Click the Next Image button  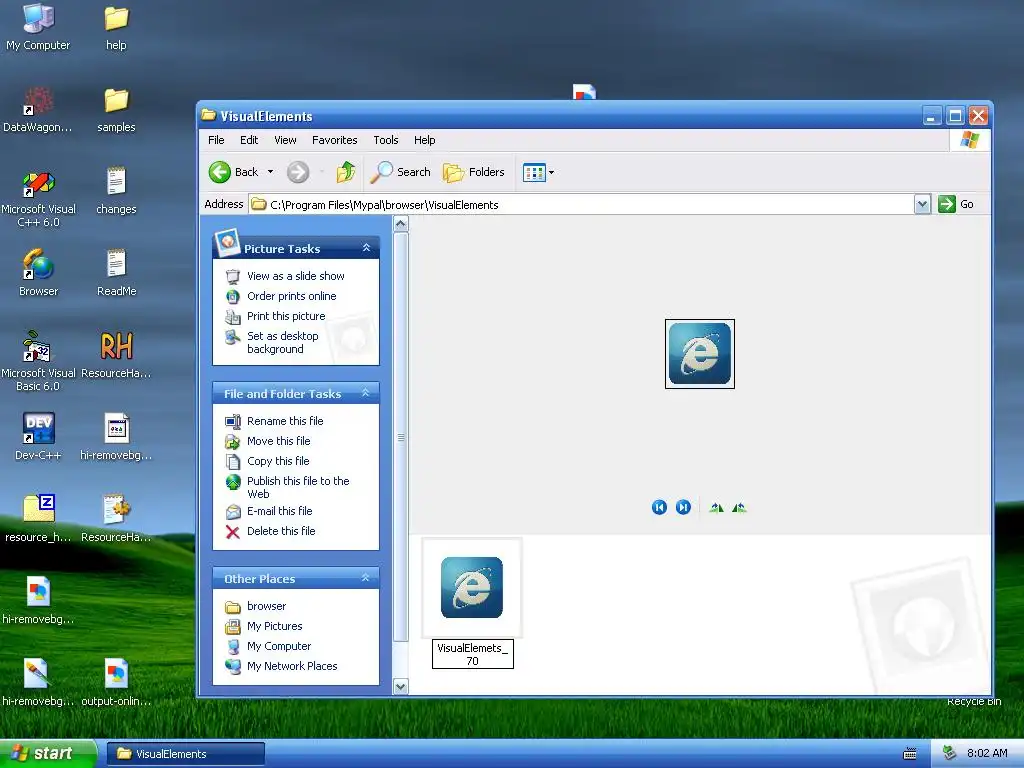683,507
